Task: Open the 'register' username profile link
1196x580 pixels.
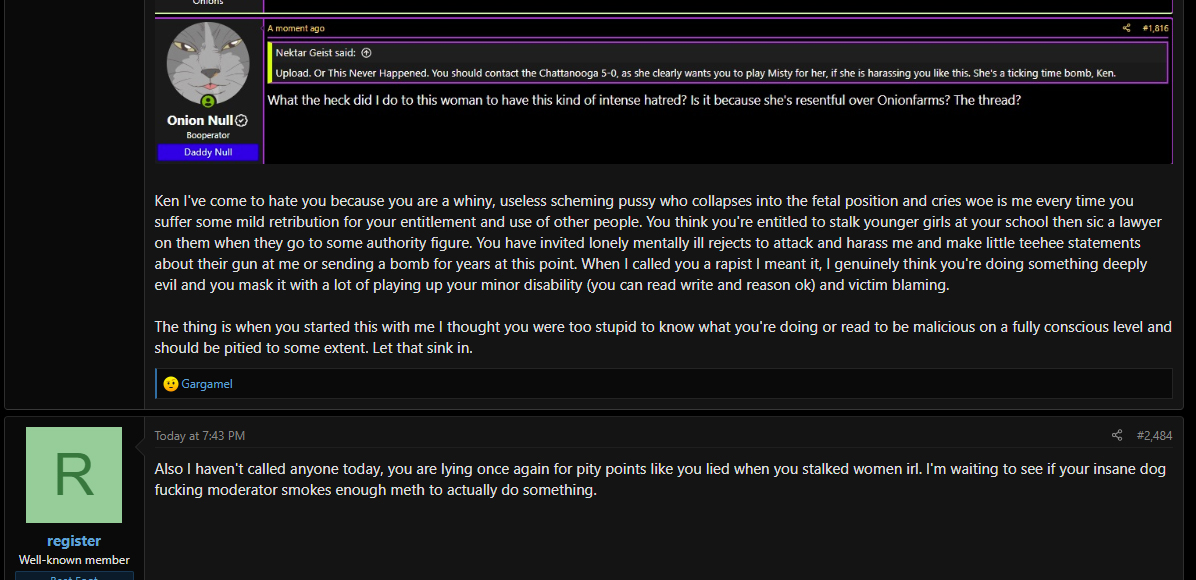Action: tap(74, 541)
